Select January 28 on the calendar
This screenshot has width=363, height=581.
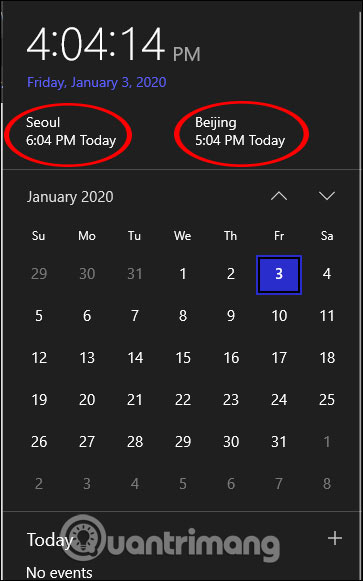[x=135, y=442]
